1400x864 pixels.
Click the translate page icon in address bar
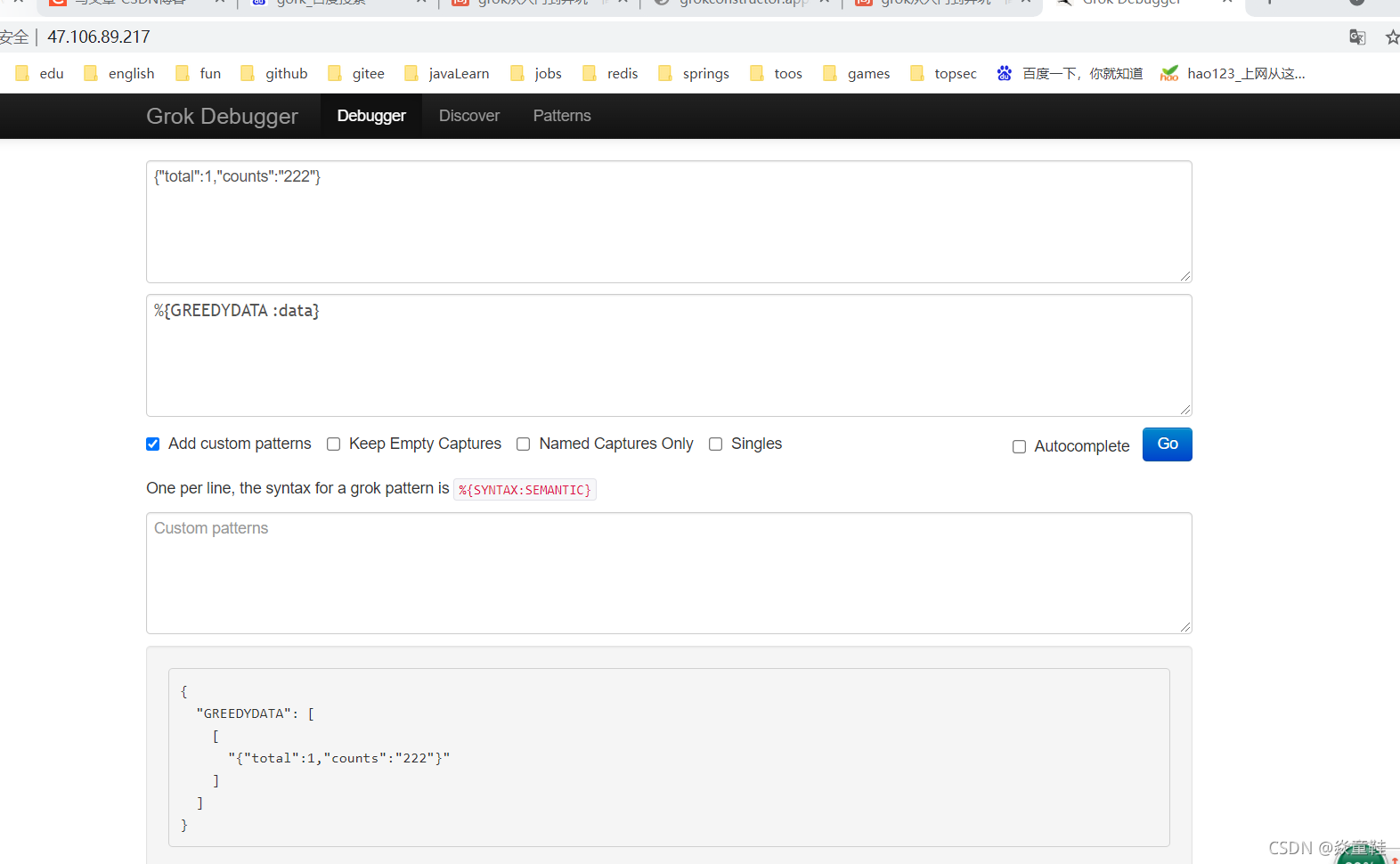click(x=1357, y=37)
